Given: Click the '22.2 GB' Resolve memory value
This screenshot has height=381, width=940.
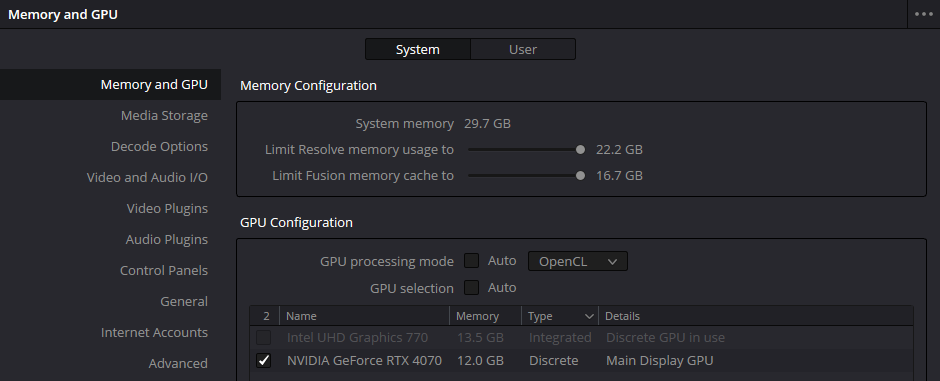Looking at the screenshot, I should [x=619, y=150].
